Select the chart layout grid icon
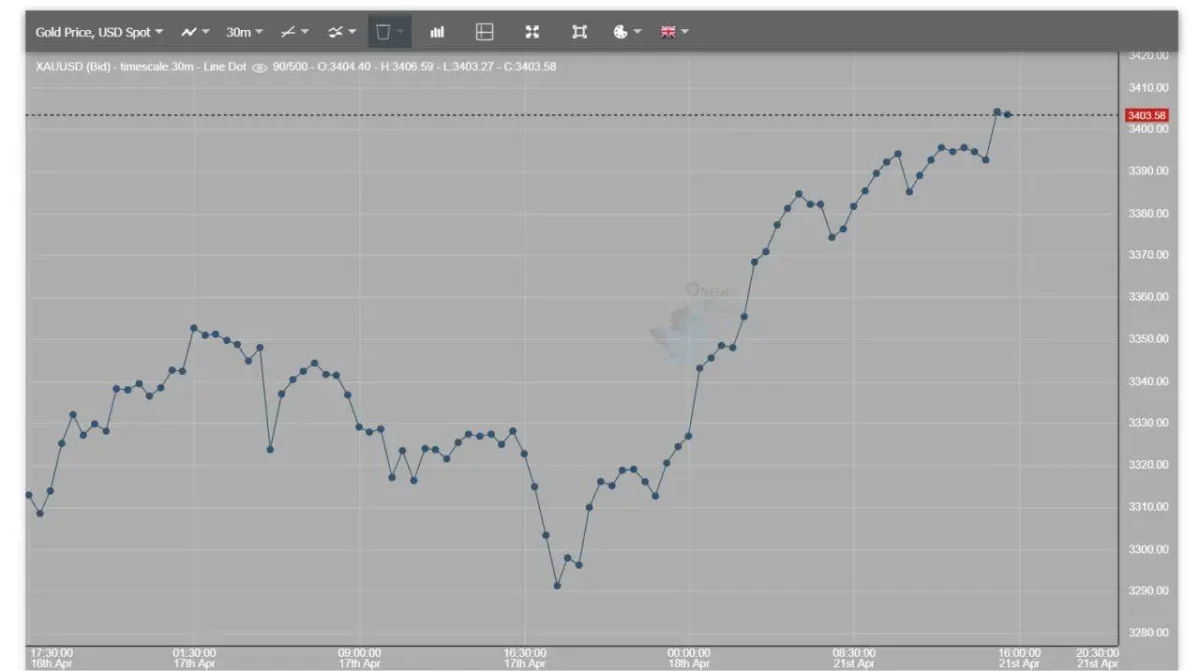 click(x=484, y=32)
